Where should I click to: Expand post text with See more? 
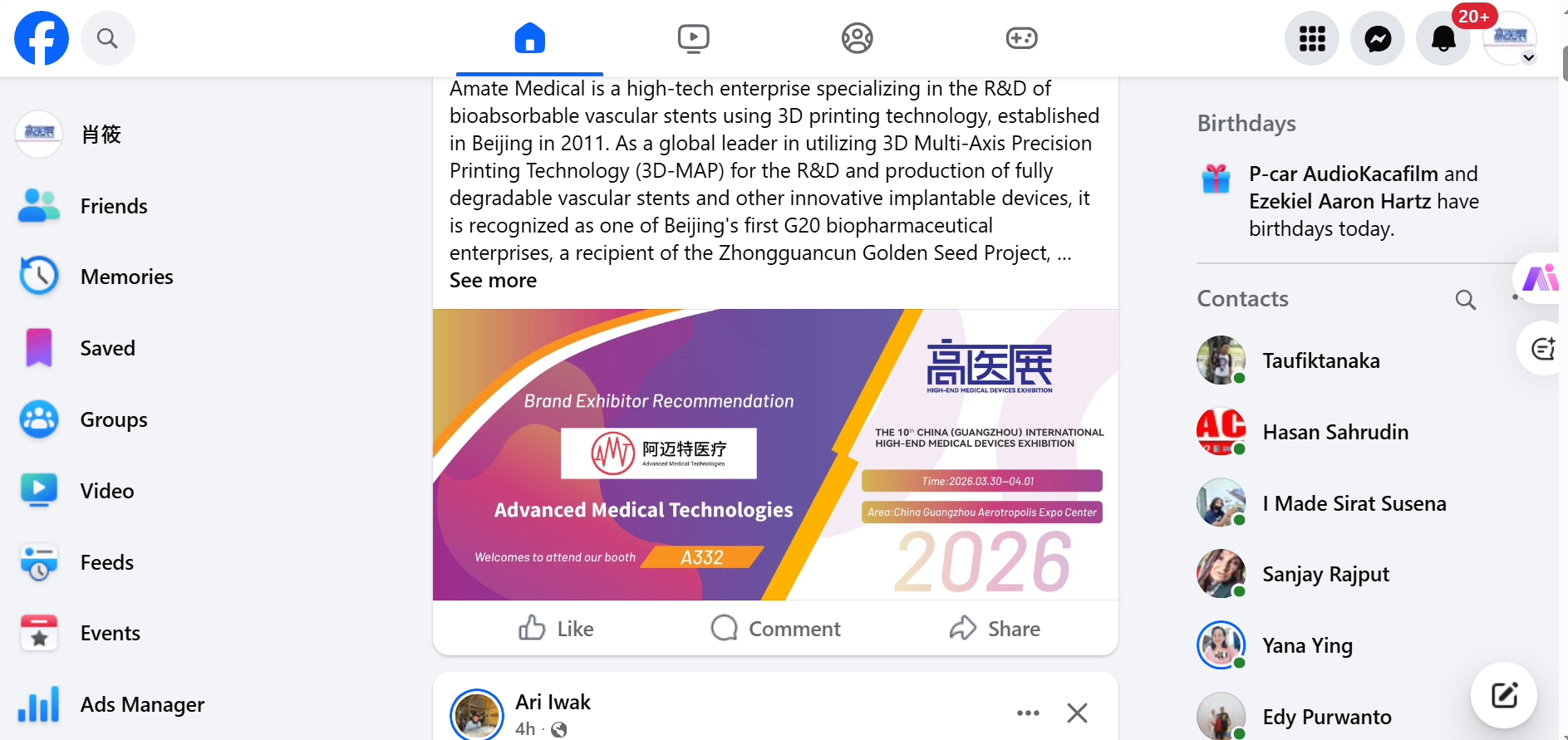point(493,281)
